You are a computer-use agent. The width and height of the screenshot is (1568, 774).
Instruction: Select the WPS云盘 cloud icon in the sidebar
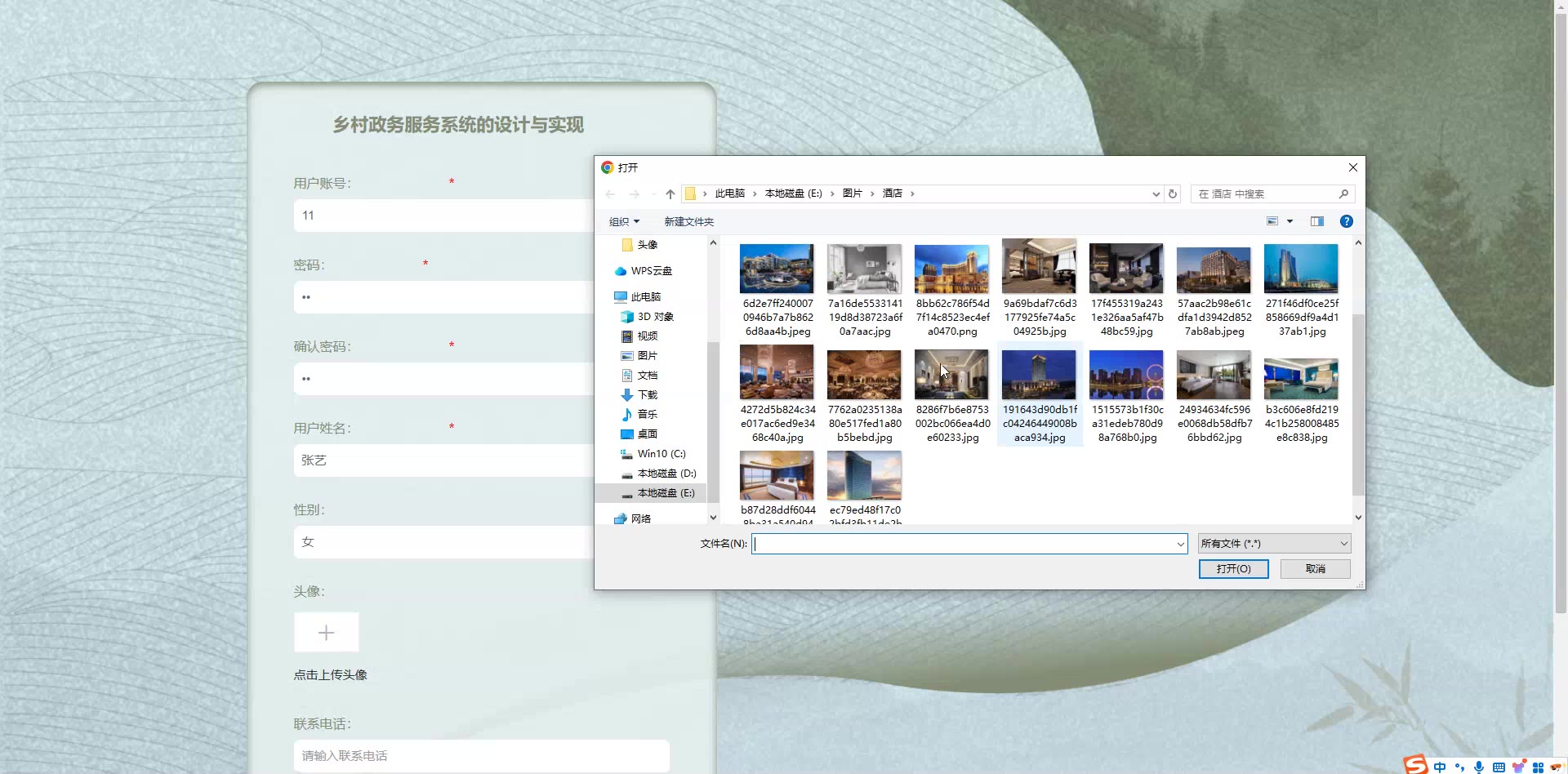point(621,271)
